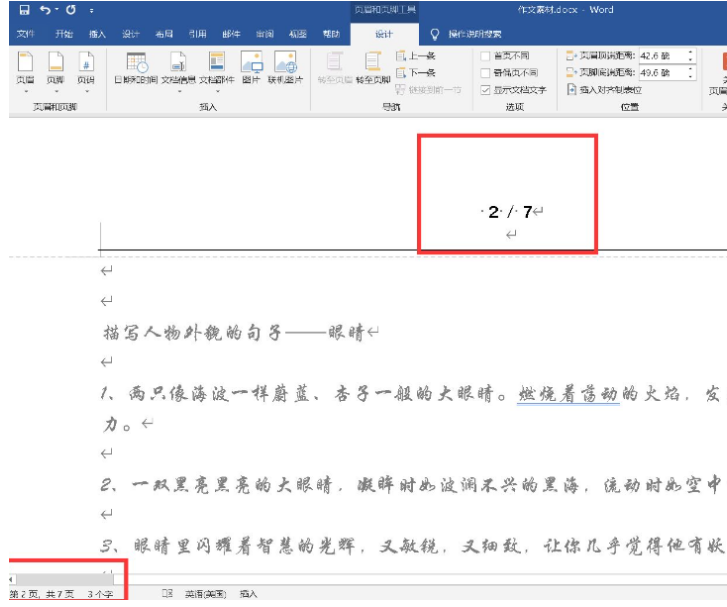727x607 pixels.
Task: Click the 转至页眉 icon
Action: point(335,62)
